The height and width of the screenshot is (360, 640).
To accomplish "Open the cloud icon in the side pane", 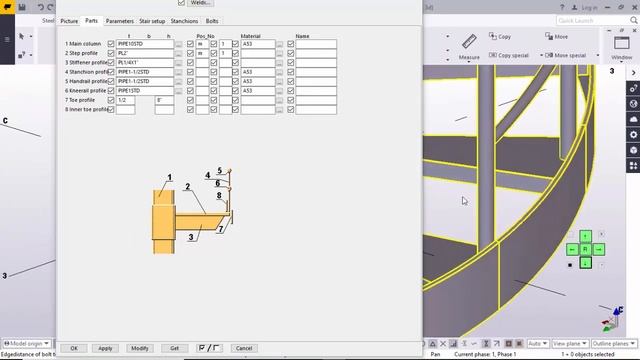I will 633,119.
